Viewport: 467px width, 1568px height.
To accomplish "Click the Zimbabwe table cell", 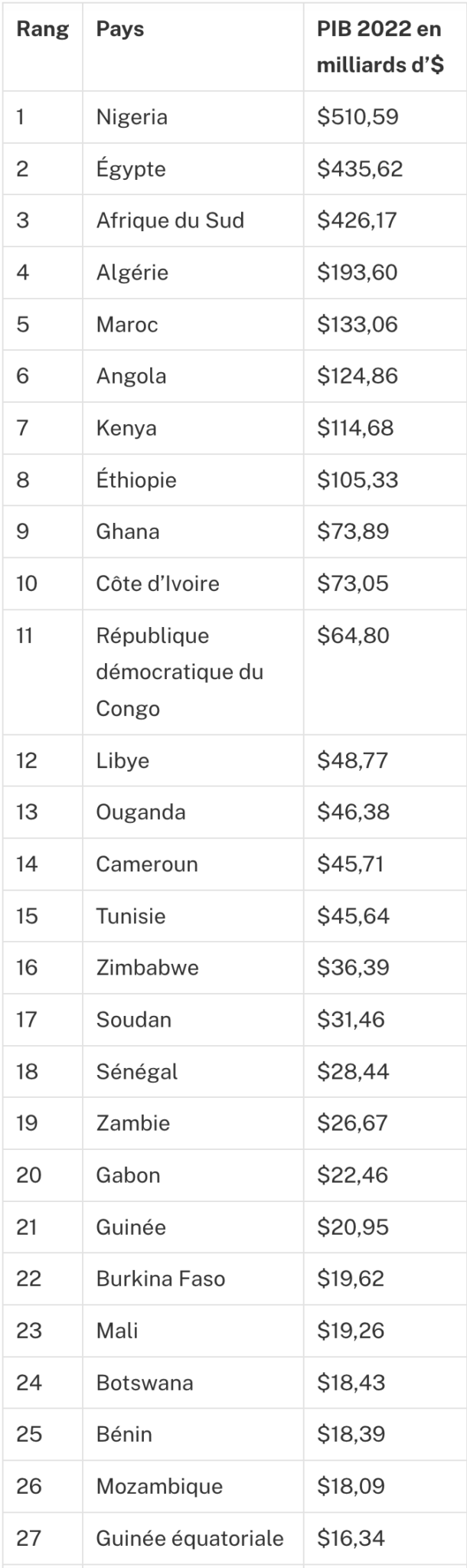I will [x=147, y=968].
